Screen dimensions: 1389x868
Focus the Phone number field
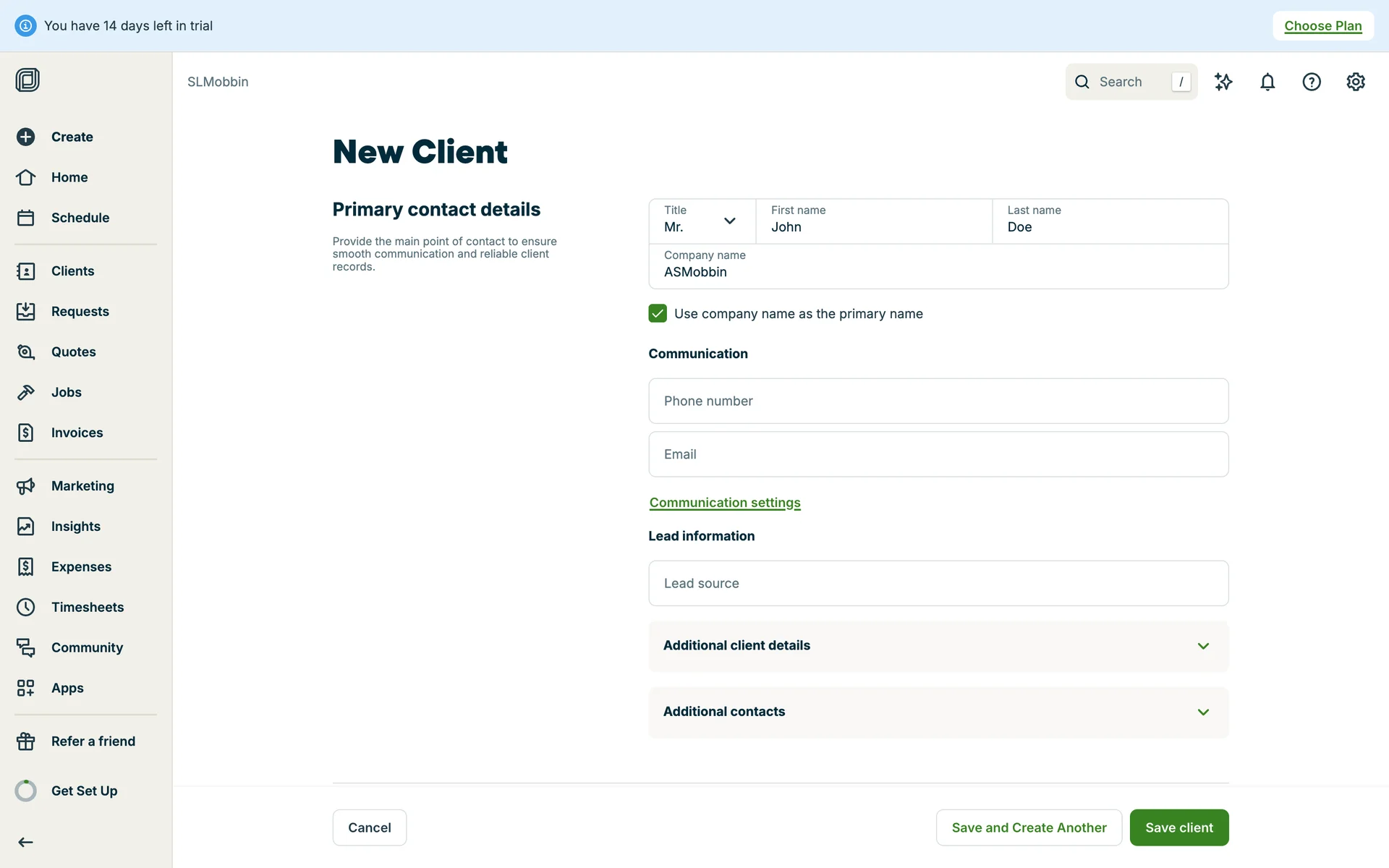click(938, 401)
